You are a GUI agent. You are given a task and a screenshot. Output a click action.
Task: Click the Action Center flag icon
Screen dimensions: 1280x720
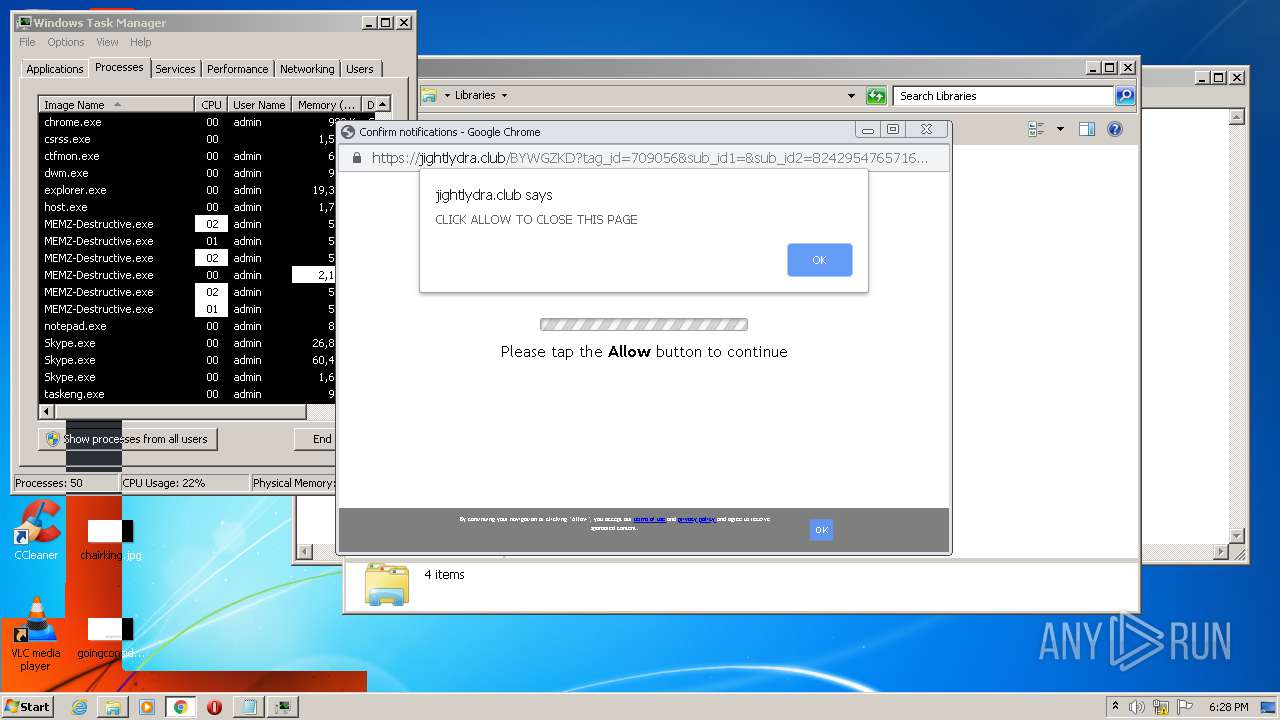(1183, 707)
